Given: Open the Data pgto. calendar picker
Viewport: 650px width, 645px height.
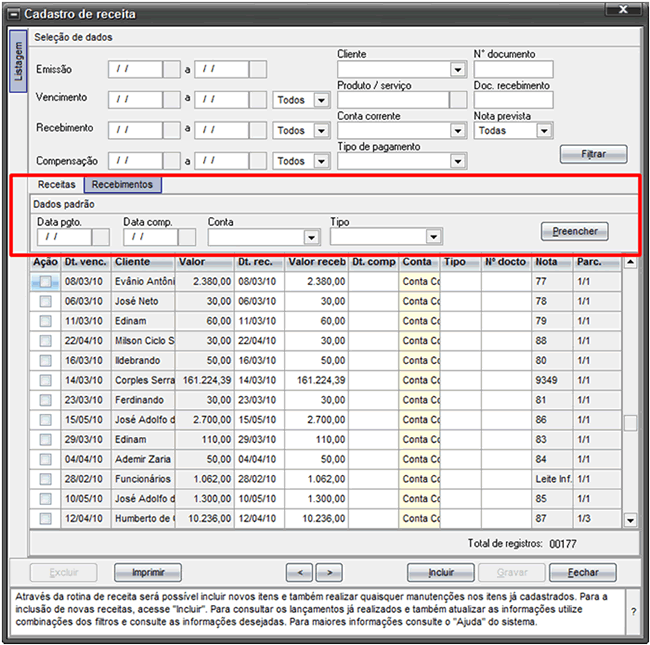Looking at the screenshot, I should click(x=101, y=237).
